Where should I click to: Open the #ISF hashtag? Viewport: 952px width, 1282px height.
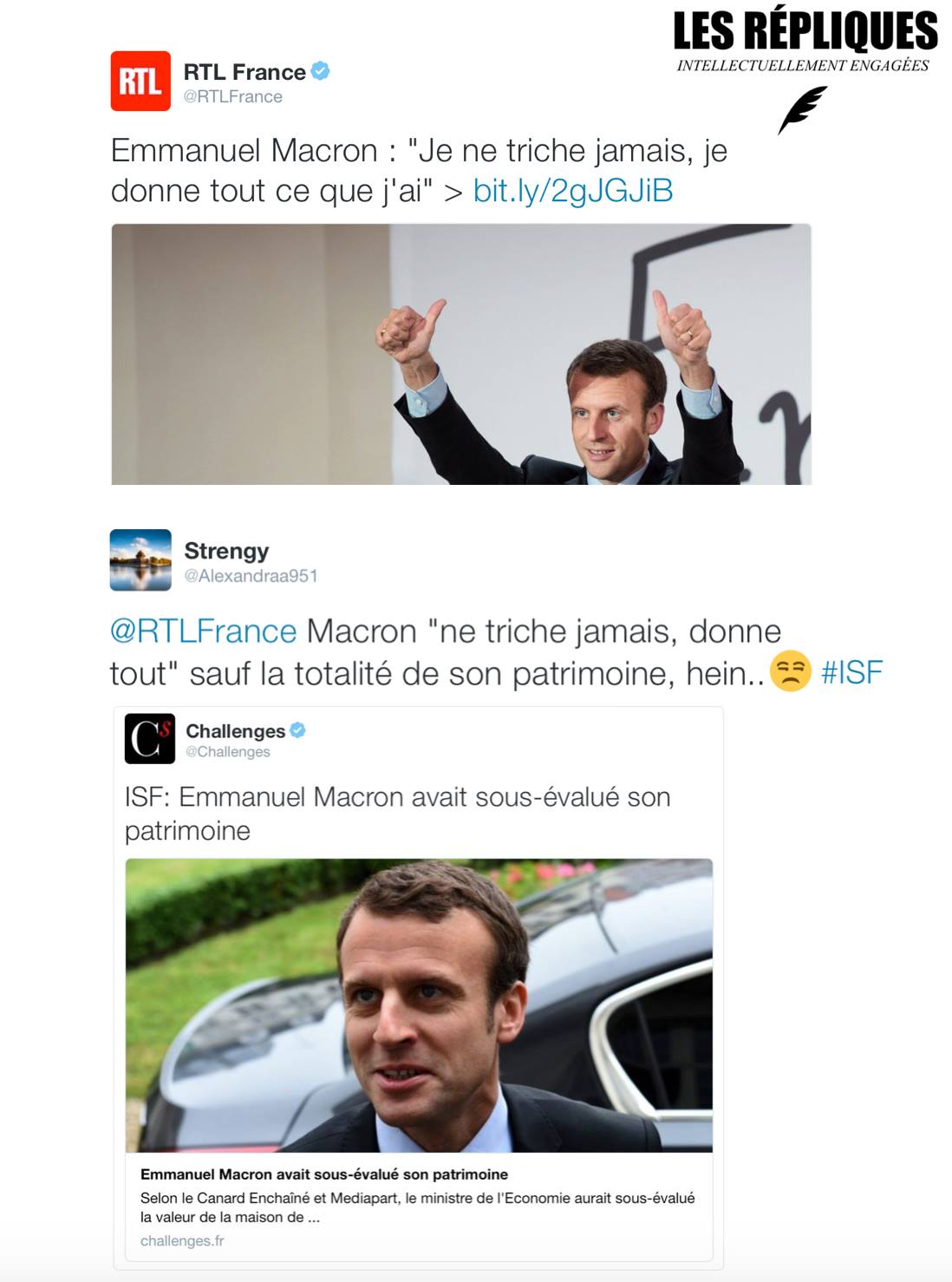pyautogui.click(x=851, y=672)
